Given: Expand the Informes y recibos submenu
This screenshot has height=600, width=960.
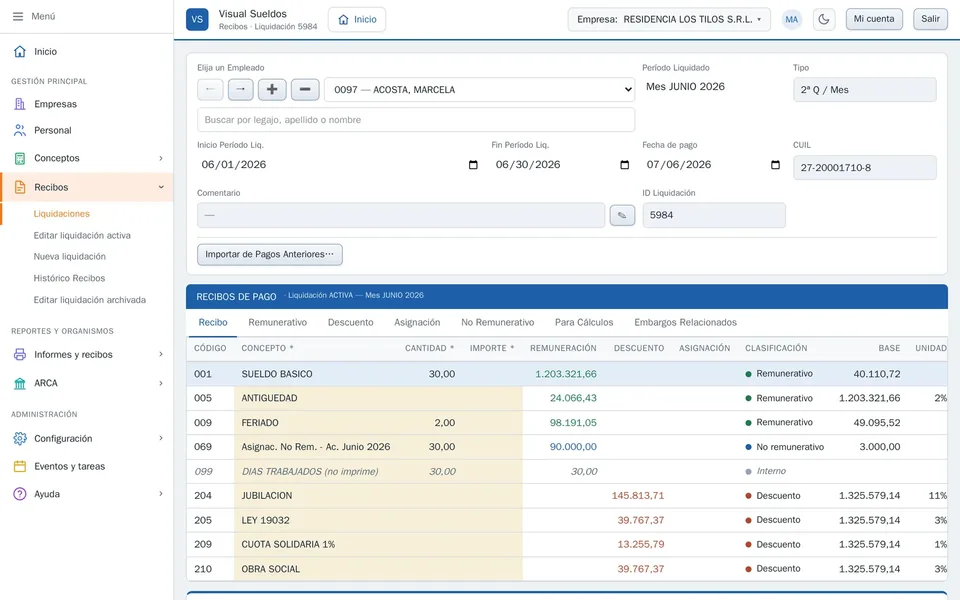Looking at the screenshot, I should pos(161,354).
